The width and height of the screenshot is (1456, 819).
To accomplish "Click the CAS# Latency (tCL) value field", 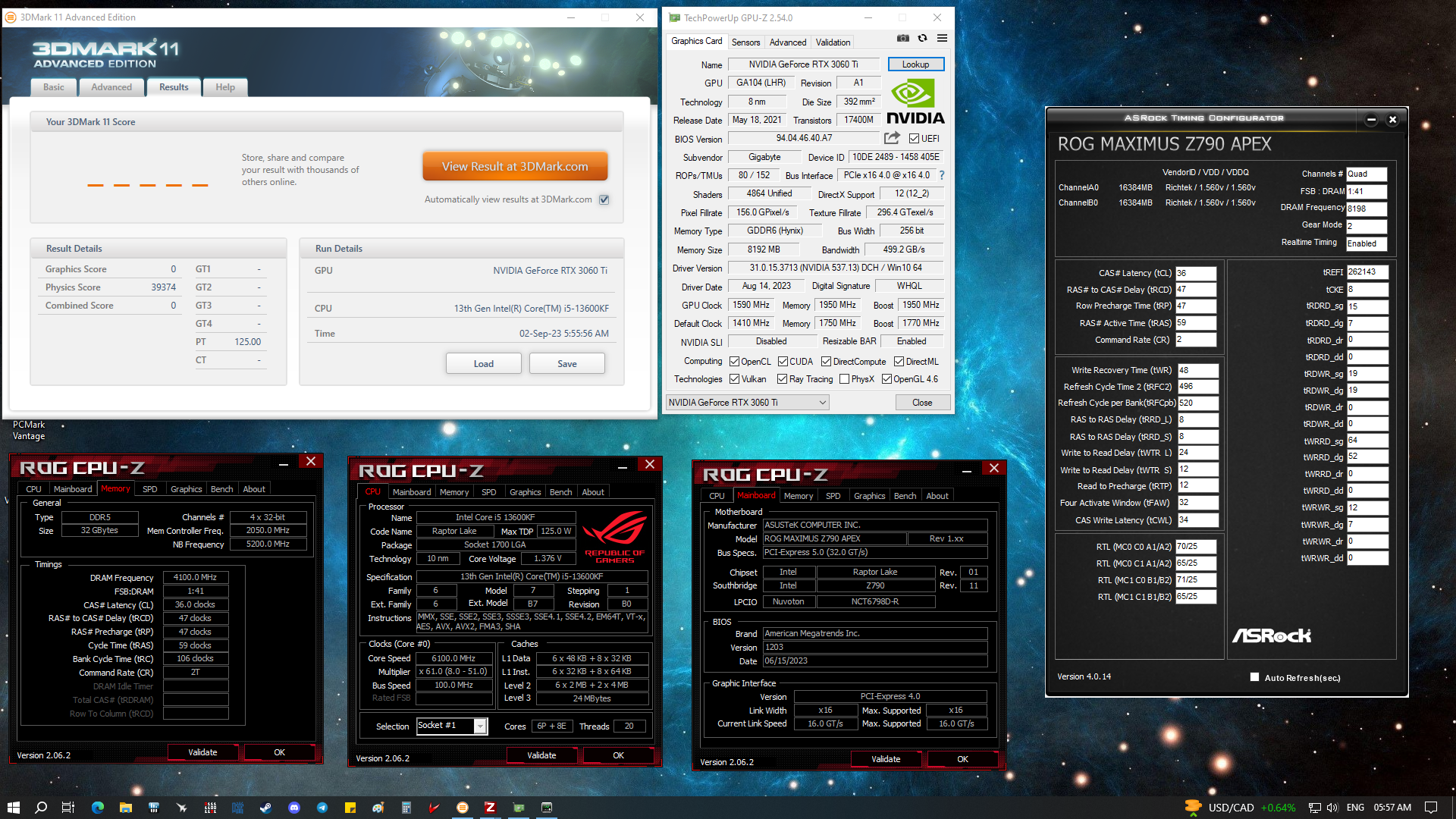I will (x=1196, y=273).
